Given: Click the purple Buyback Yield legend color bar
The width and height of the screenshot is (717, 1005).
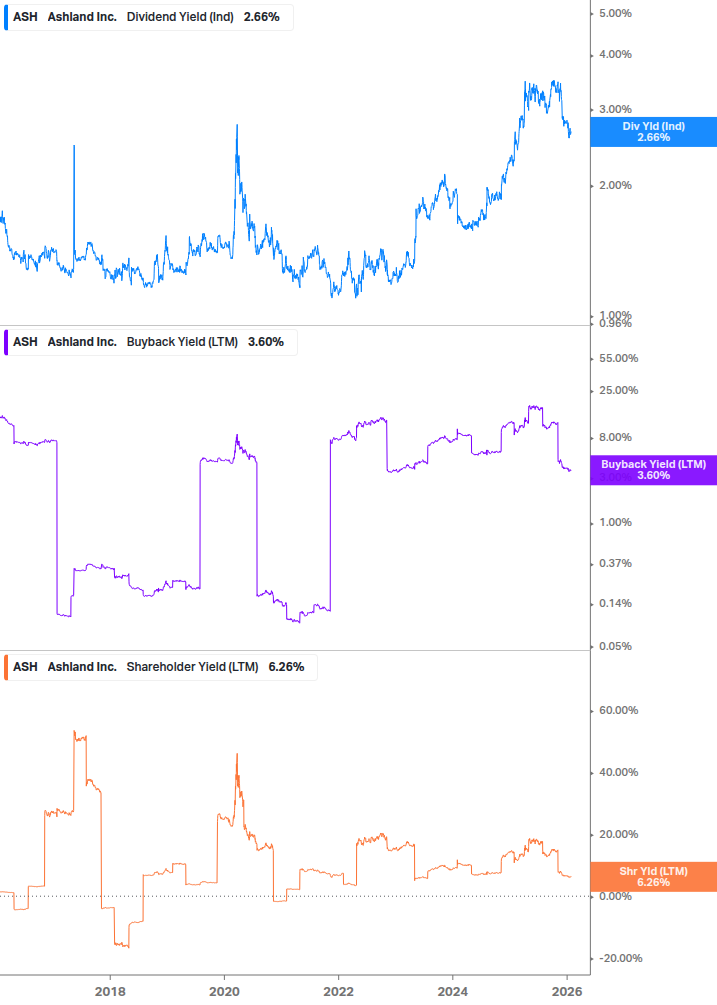Looking at the screenshot, I should (x=6, y=342).
